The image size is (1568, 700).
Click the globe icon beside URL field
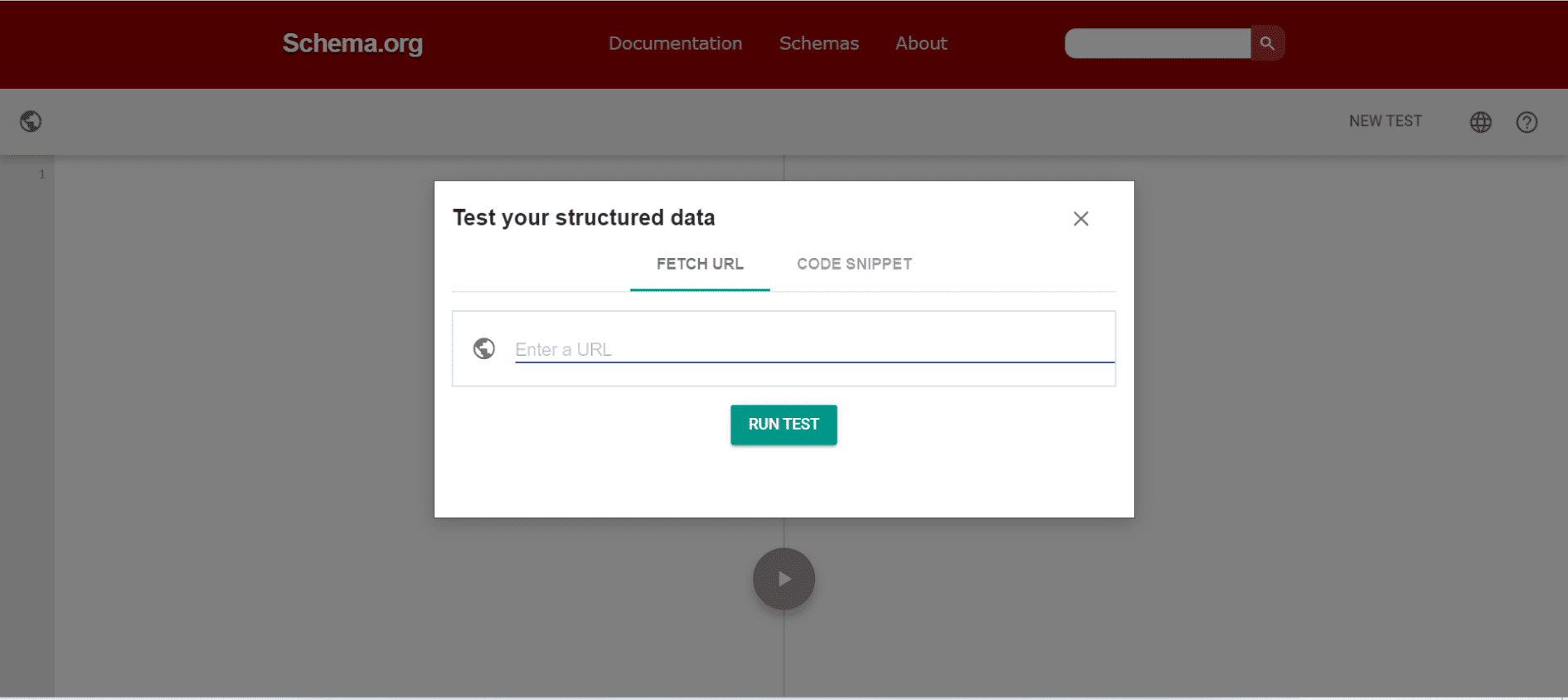pos(484,348)
